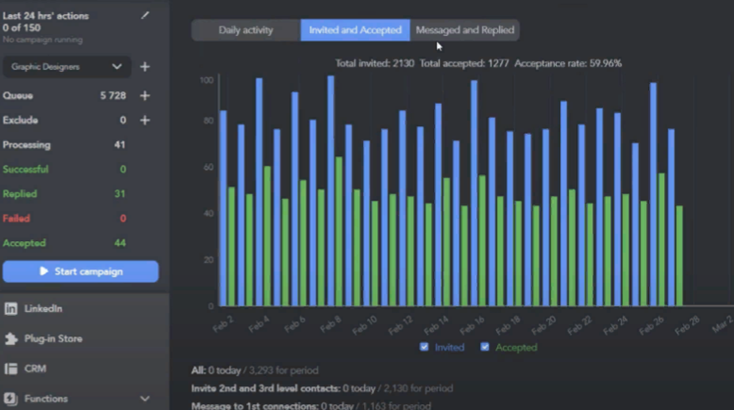
Task: Click the 0 of 150 actions counter
Action: (22, 28)
